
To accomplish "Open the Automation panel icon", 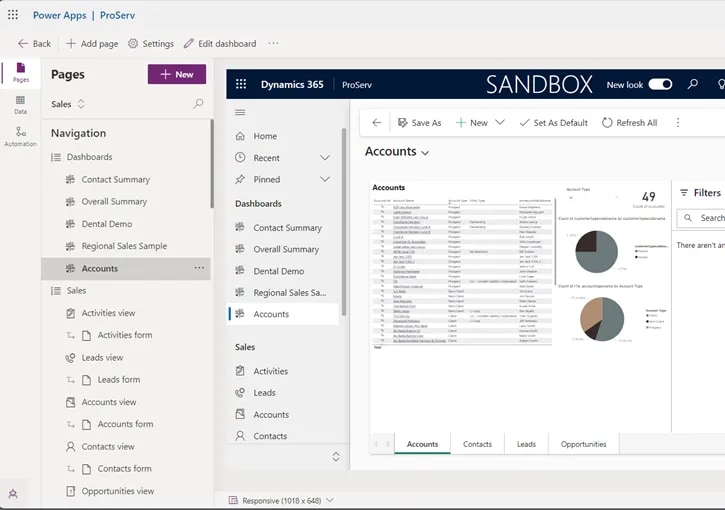I will 20,136.
